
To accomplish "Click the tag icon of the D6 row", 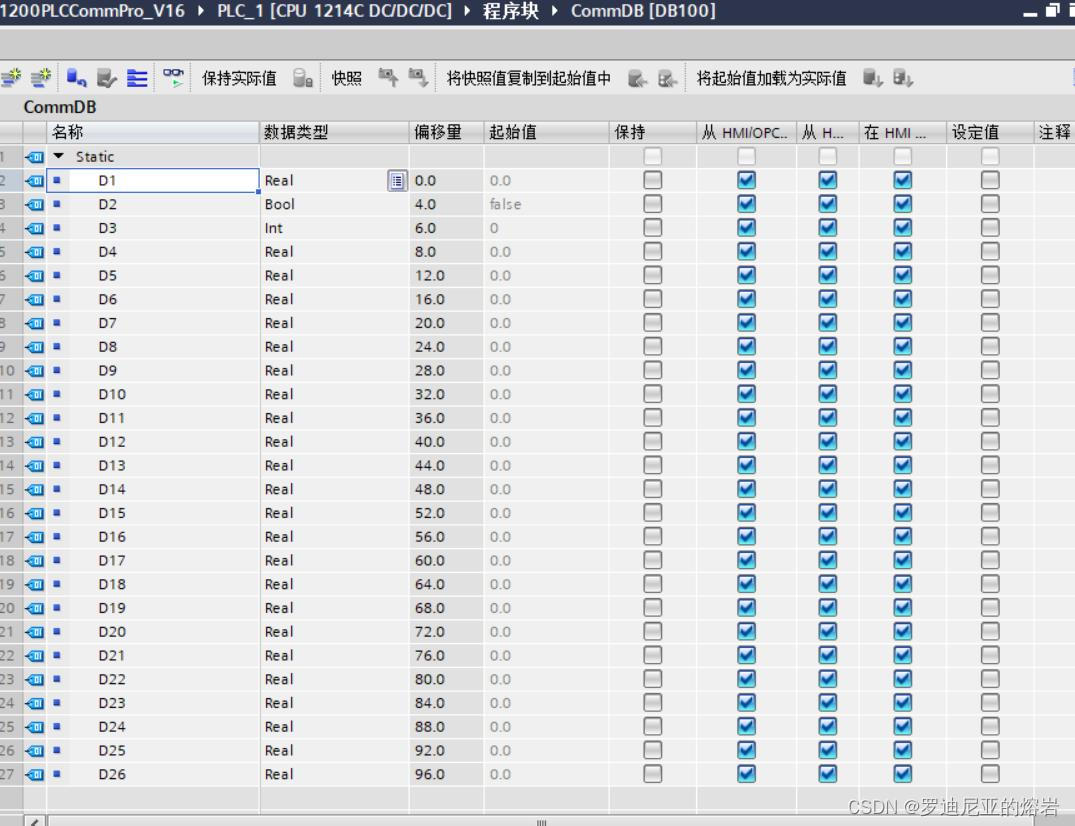I will coord(34,300).
